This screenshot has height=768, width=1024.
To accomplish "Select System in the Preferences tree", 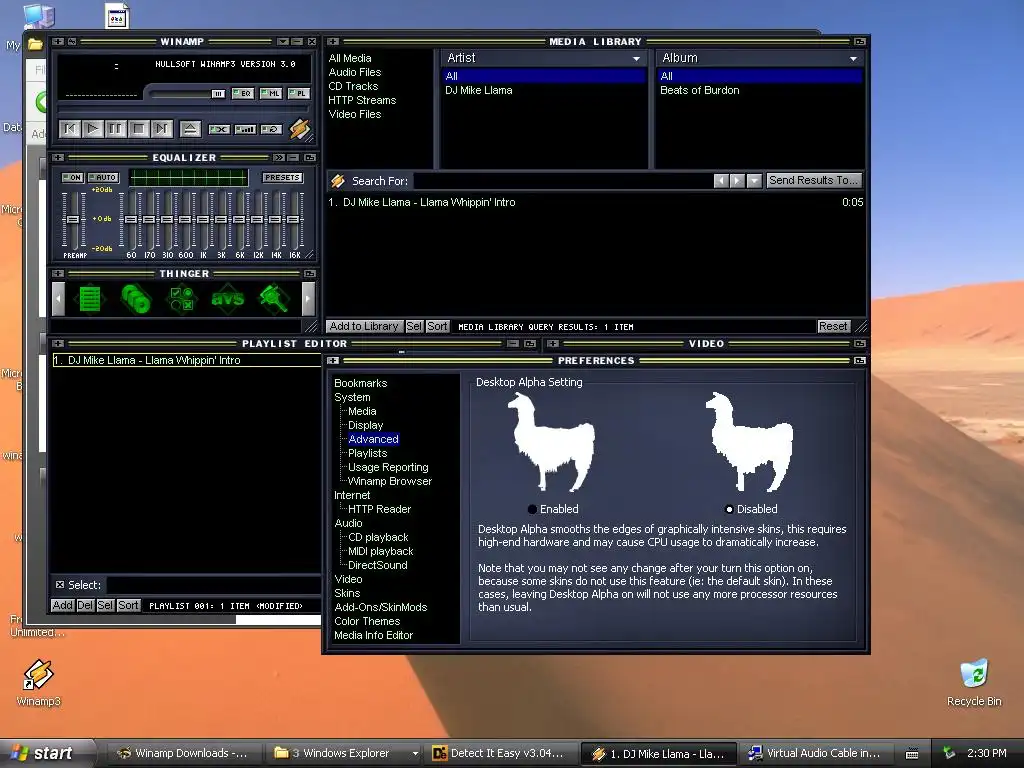I will [352, 397].
